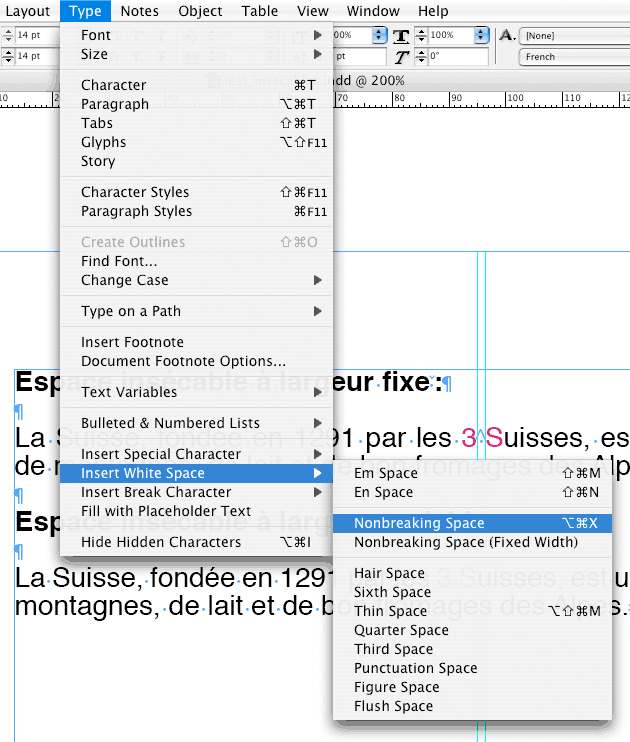Choose Find Font… menu item

pyautogui.click(x=196, y=261)
